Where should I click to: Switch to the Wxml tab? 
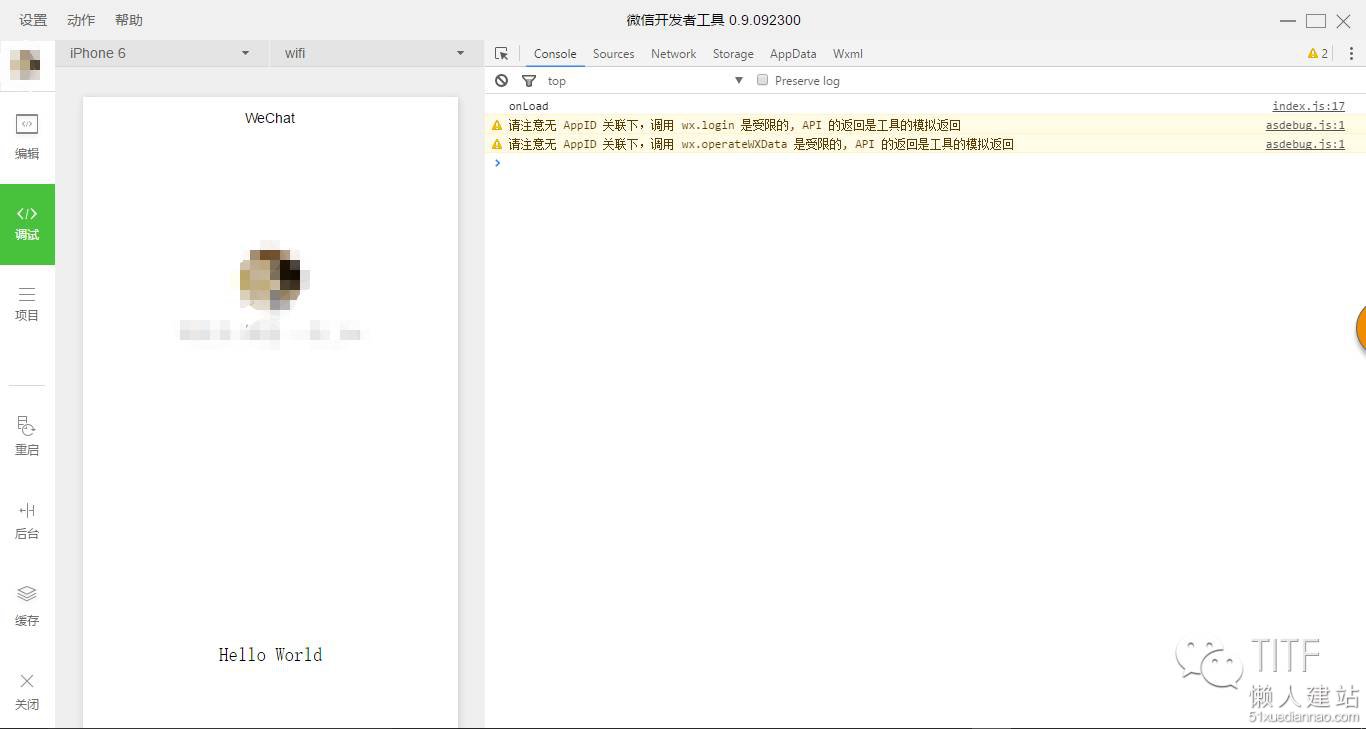[848, 54]
